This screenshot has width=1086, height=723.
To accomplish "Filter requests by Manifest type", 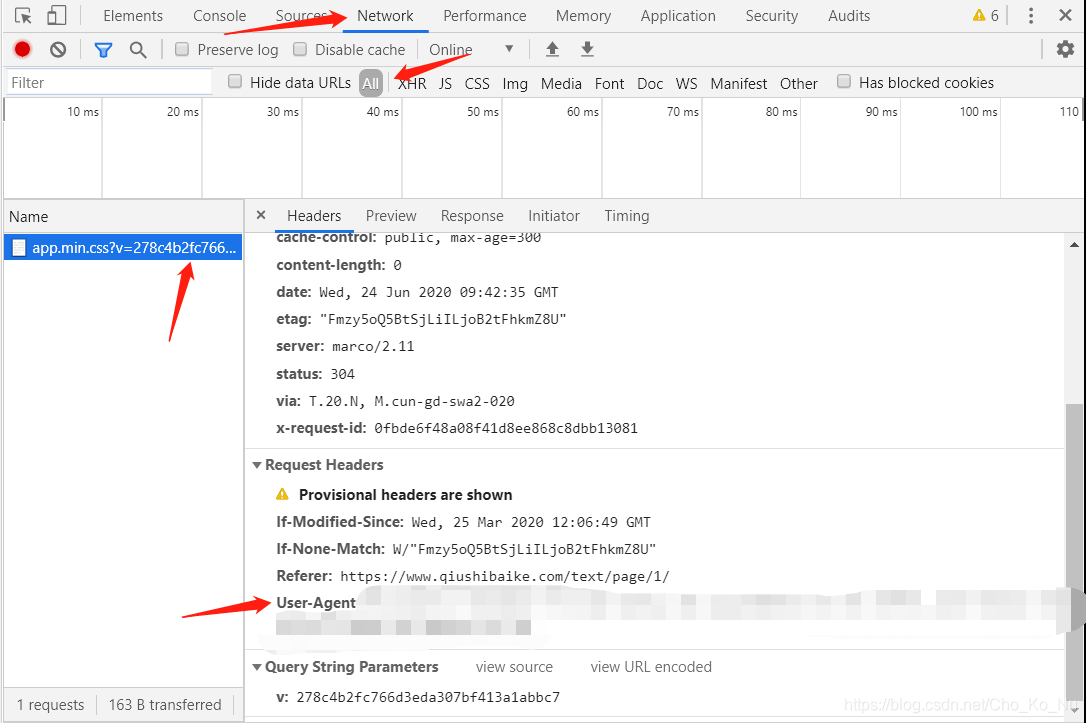I will point(739,84).
